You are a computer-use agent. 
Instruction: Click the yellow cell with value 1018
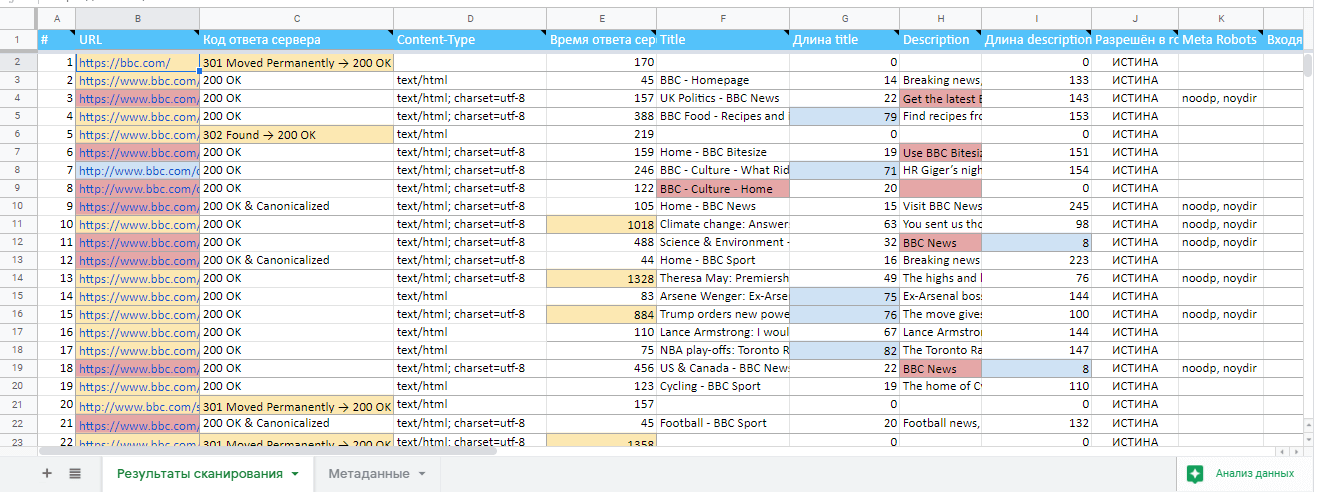(601, 224)
